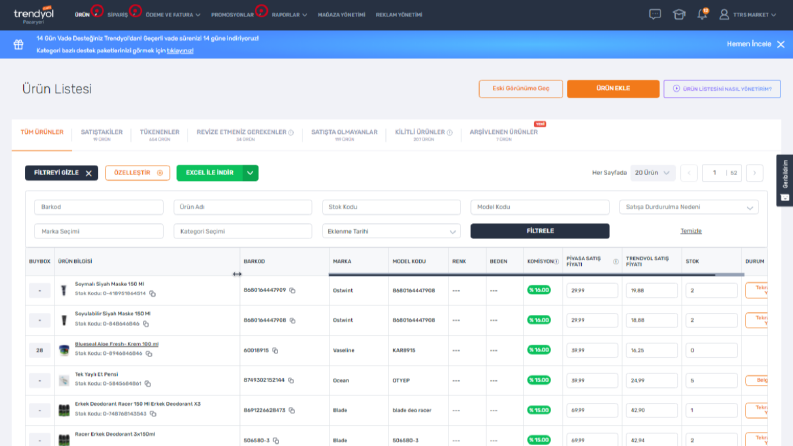Go to the next page arrow
The height and width of the screenshot is (446, 793).
click(755, 173)
